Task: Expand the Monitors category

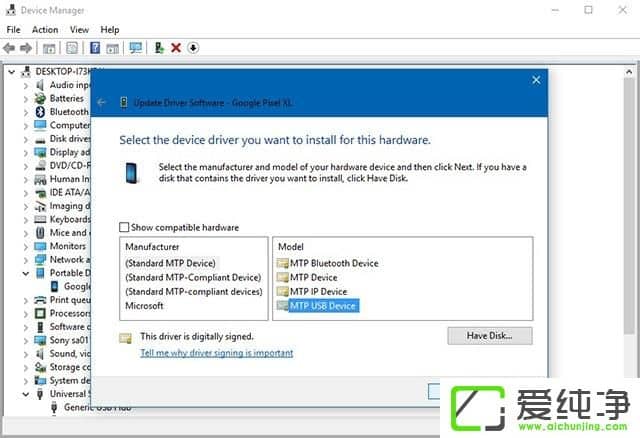Action: coord(26,247)
